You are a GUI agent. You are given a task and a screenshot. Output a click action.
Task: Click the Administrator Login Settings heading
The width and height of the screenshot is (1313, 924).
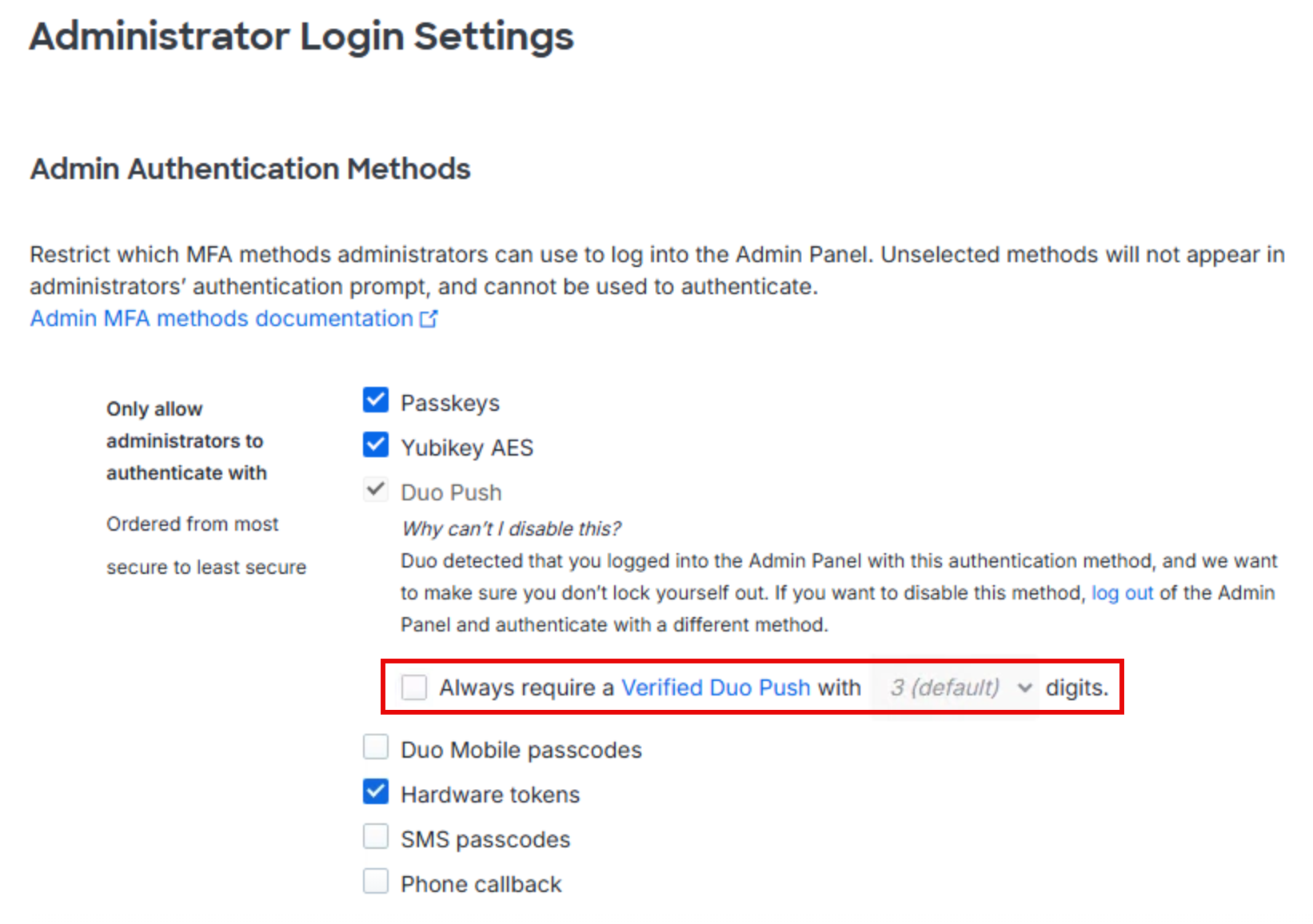click(301, 37)
